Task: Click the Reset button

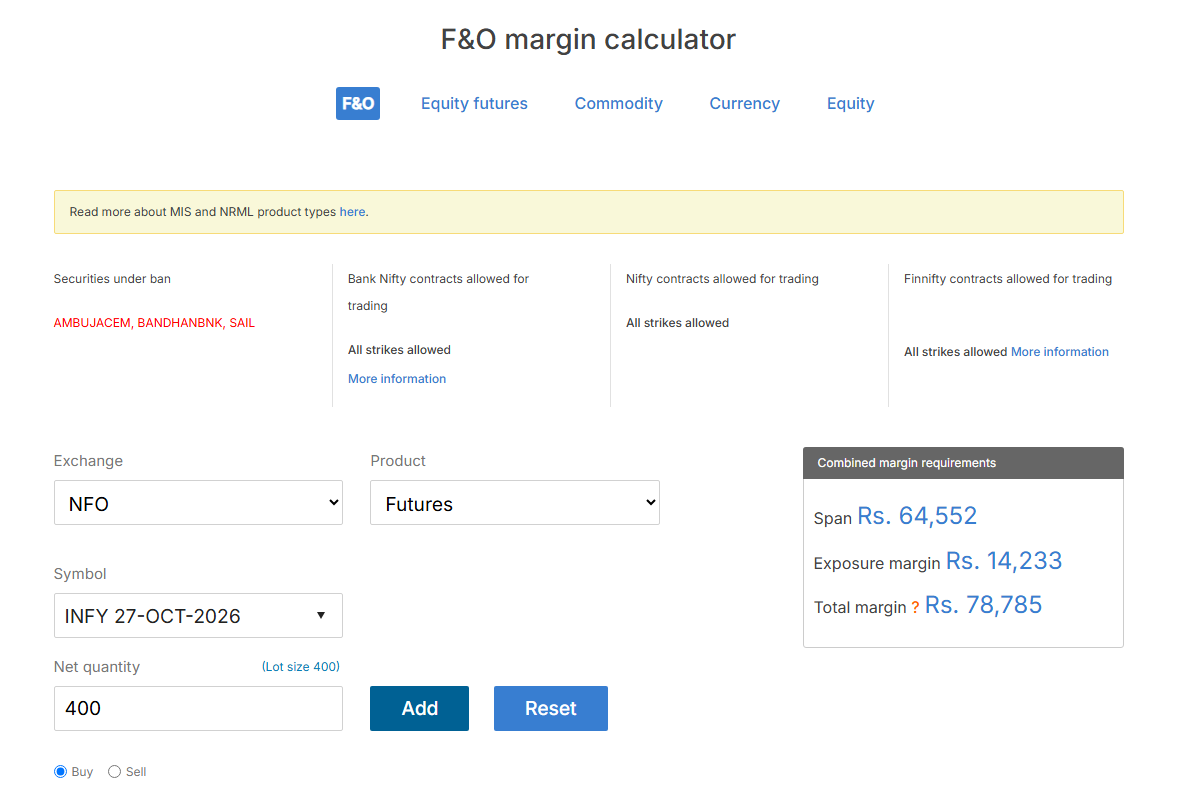Action: (551, 708)
